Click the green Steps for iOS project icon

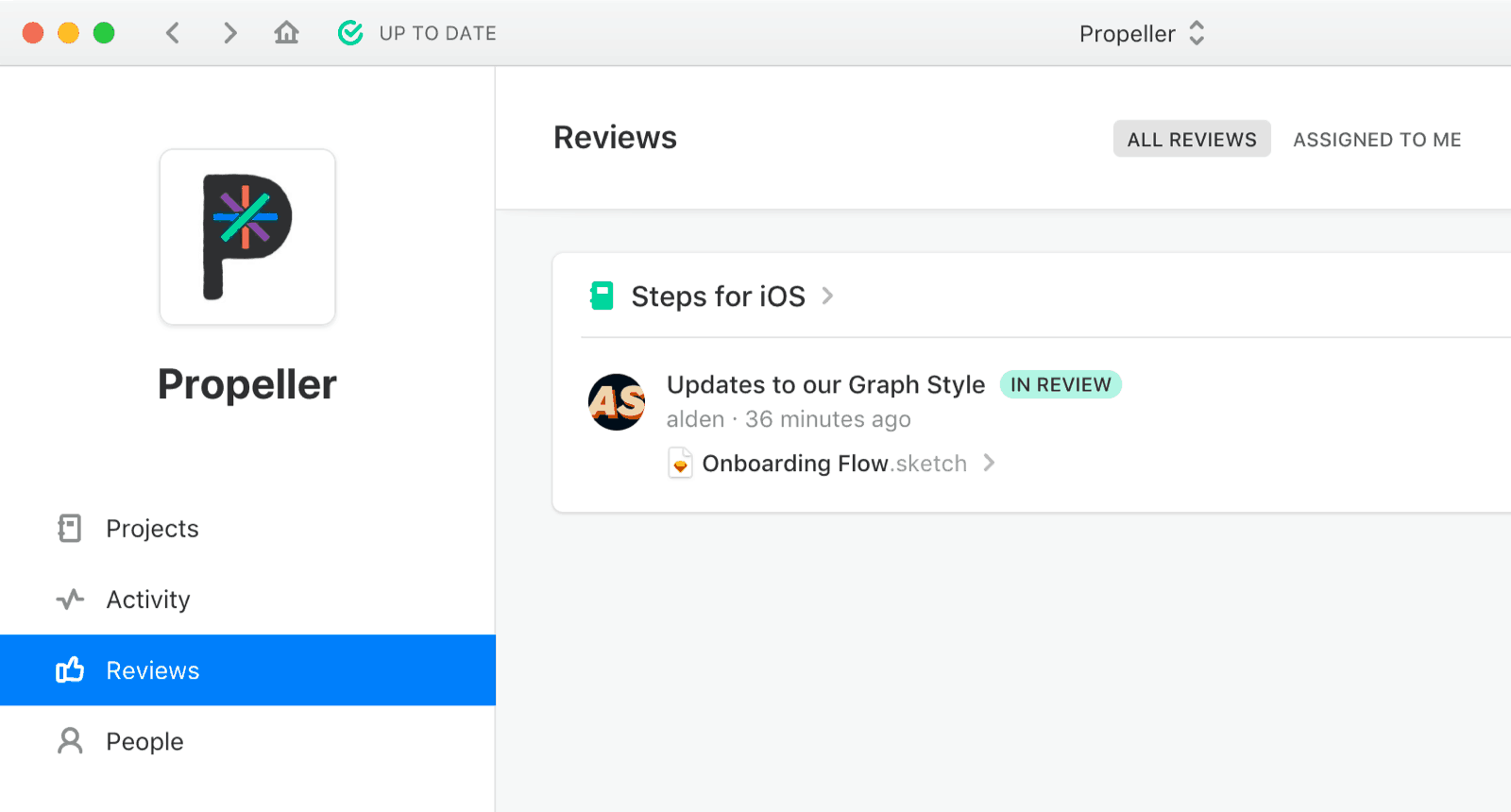(602, 296)
